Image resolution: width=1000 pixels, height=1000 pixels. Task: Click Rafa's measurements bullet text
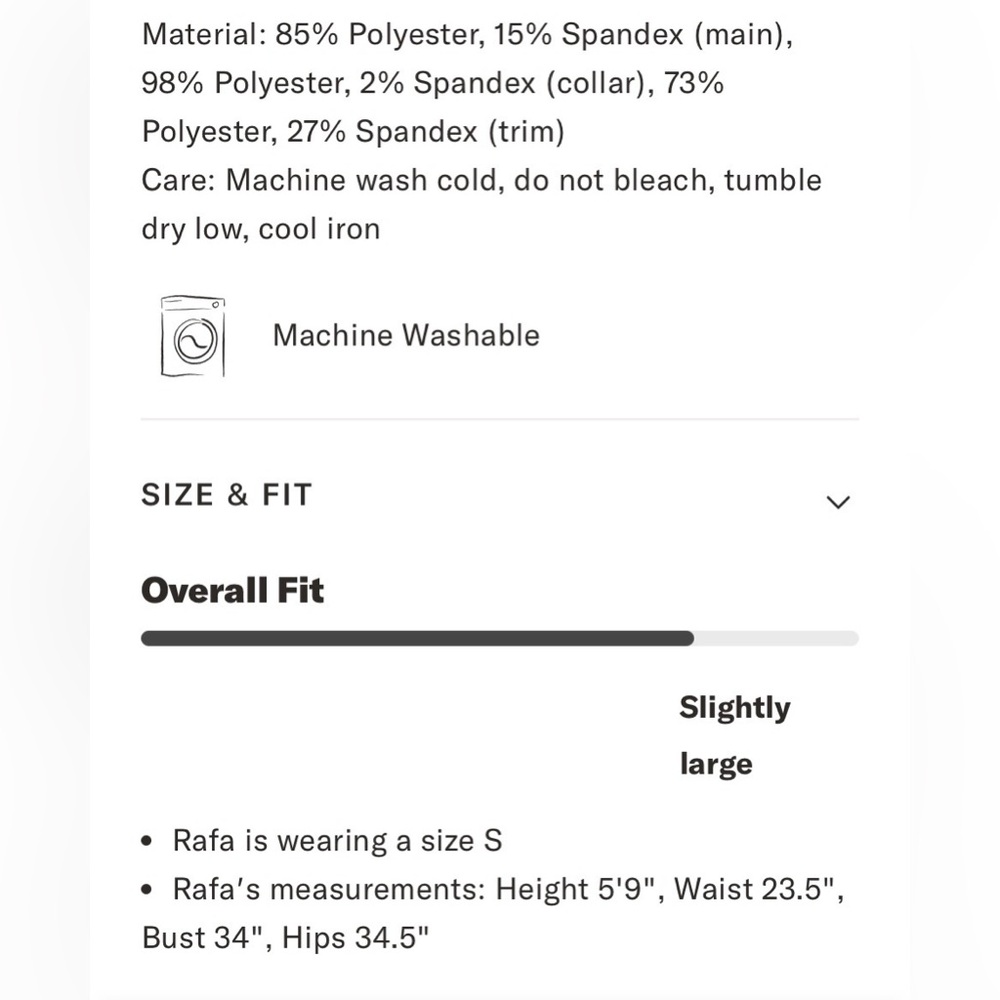pyautogui.click(x=493, y=913)
